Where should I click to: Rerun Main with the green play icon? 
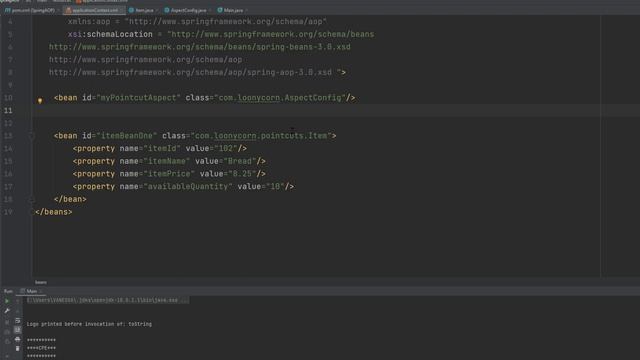[x=7, y=301]
